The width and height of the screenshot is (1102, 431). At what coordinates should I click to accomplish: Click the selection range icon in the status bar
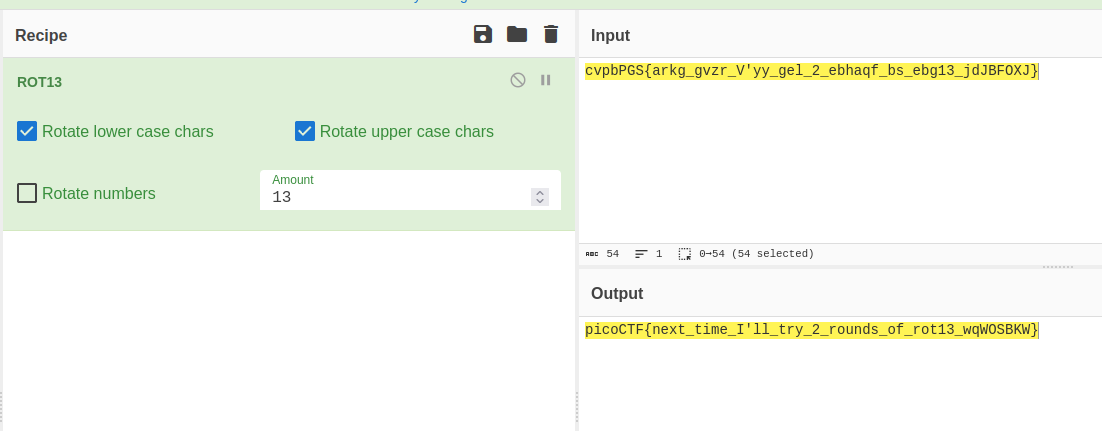coord(685,254)
